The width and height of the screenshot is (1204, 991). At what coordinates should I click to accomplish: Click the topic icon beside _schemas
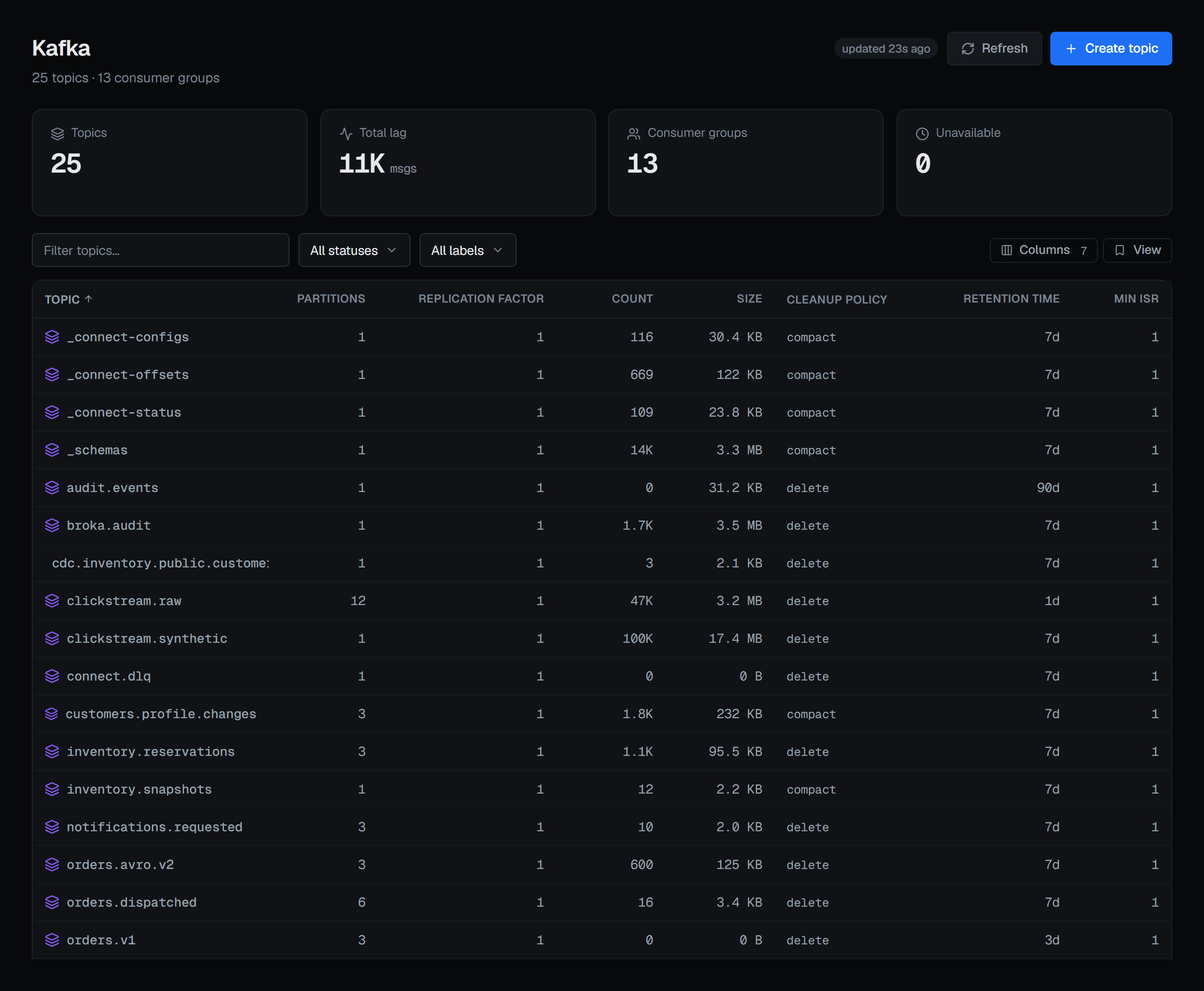[x=52, y=450]
